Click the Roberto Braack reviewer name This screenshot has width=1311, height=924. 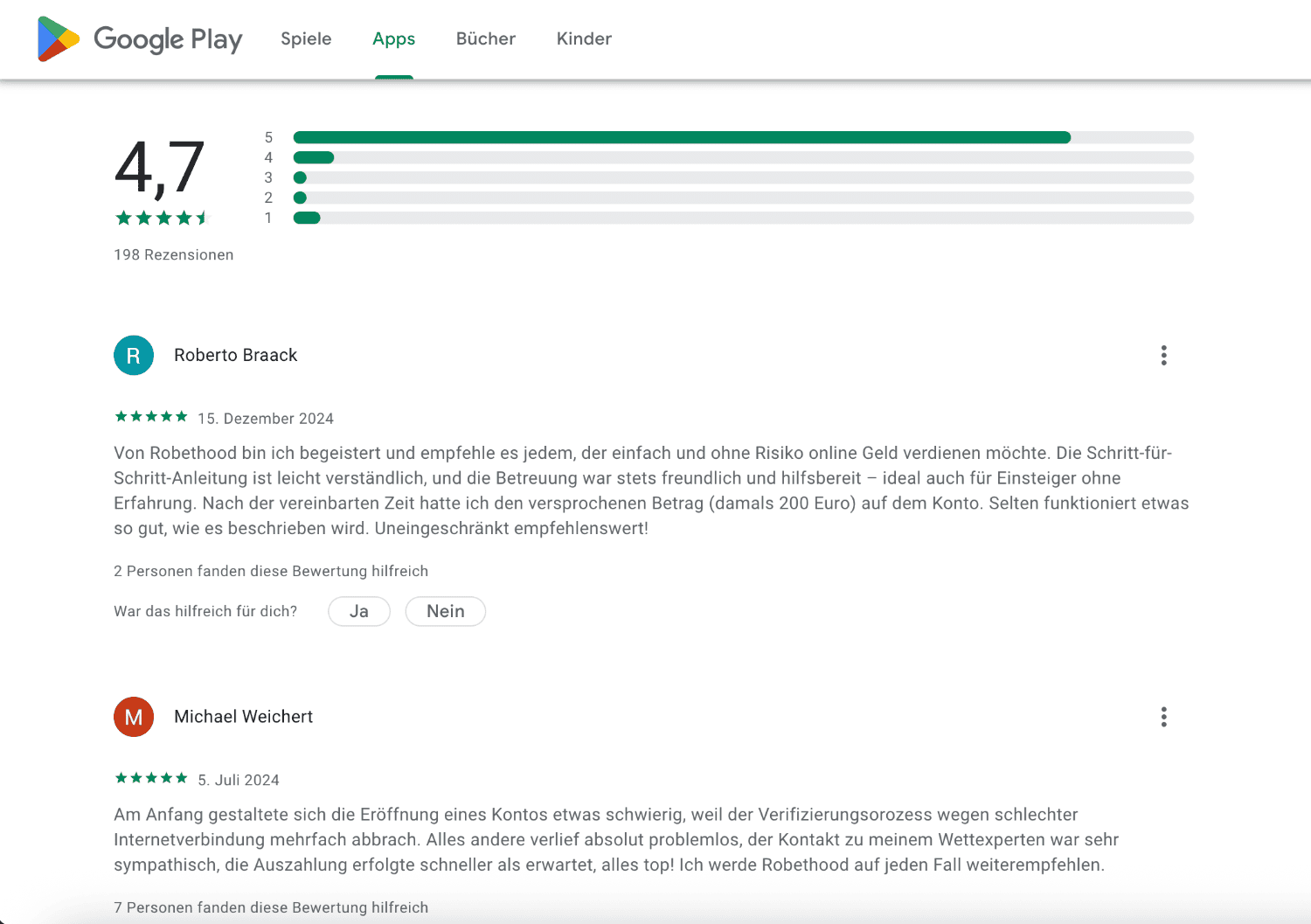236,355
